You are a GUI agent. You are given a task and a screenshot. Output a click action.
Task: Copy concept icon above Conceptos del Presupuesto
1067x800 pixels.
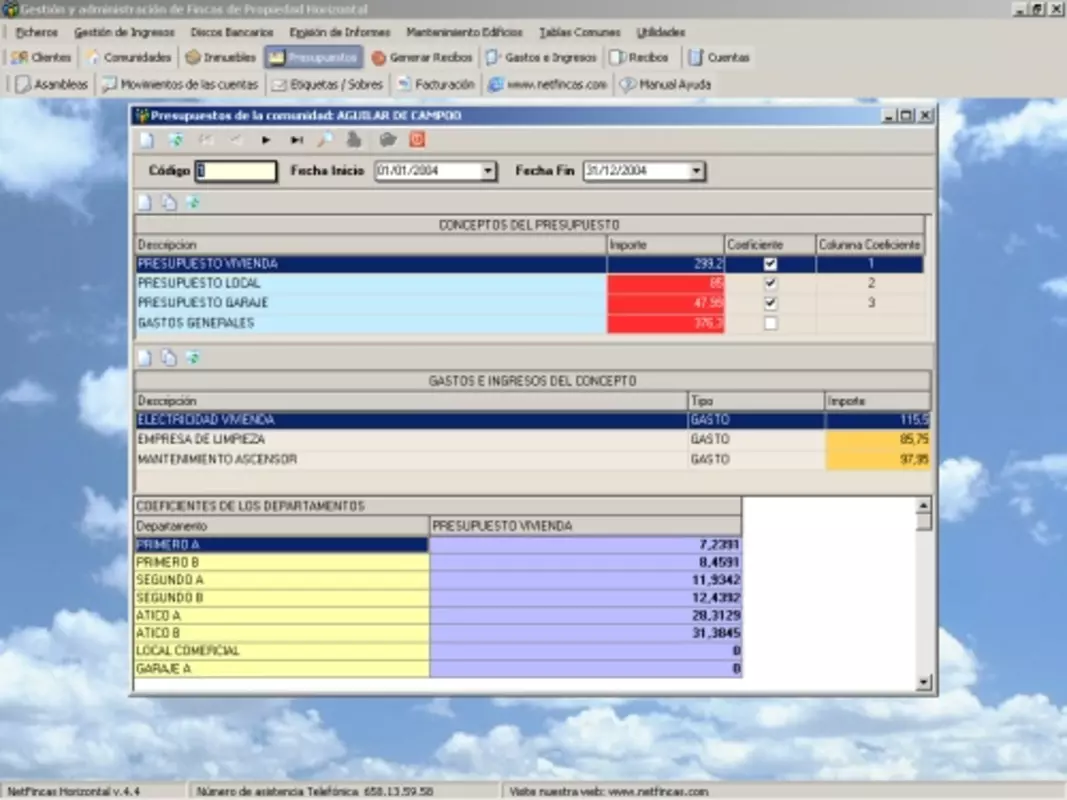(x=169, y=203)
